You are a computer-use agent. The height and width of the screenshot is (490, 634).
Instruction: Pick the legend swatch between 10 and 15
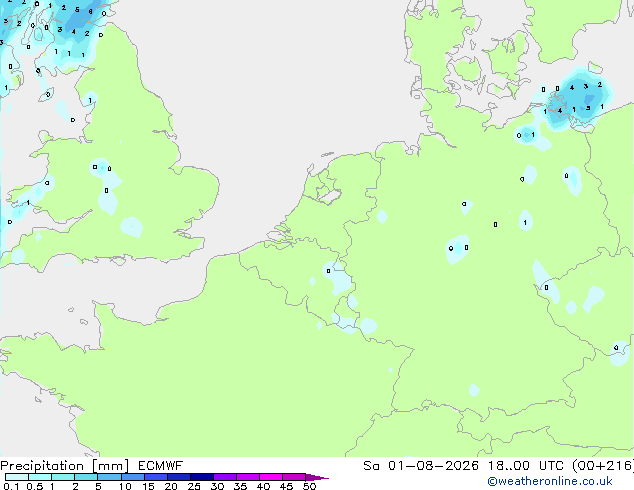pos(133,477)
